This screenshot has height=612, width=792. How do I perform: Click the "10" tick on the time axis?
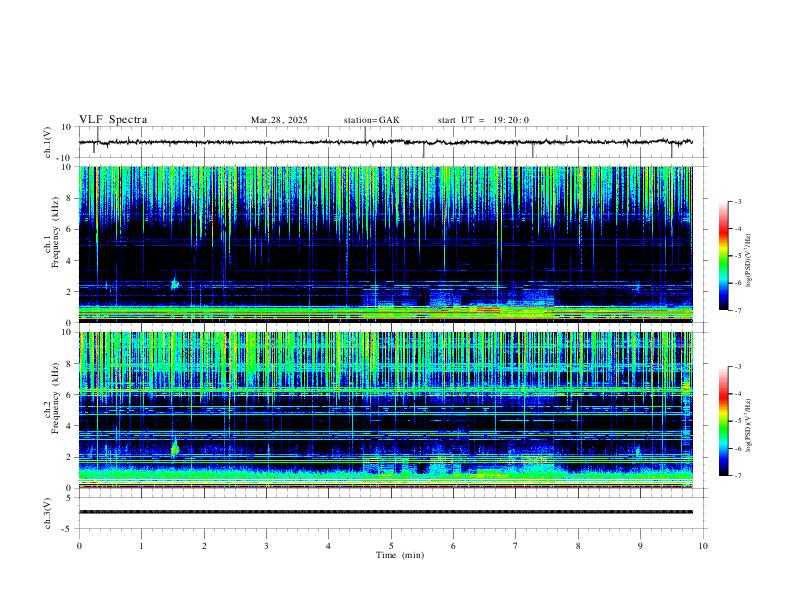703,546
